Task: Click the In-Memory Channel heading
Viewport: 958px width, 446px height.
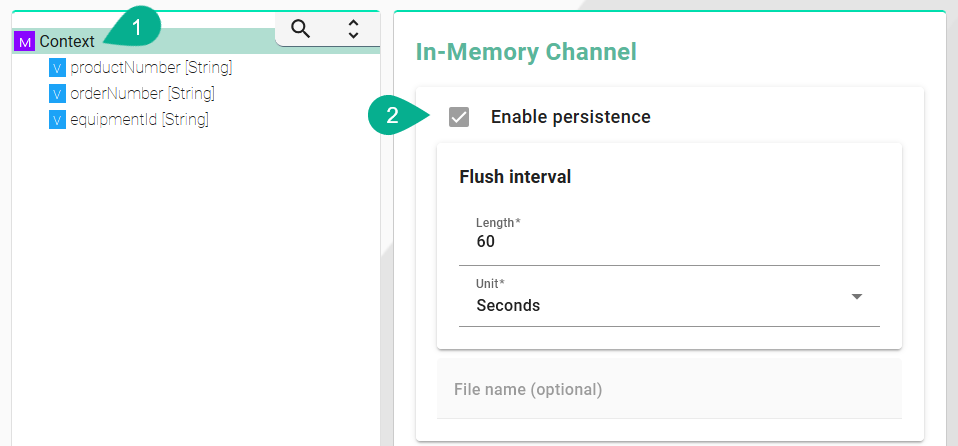Action: tap(526, 52)
